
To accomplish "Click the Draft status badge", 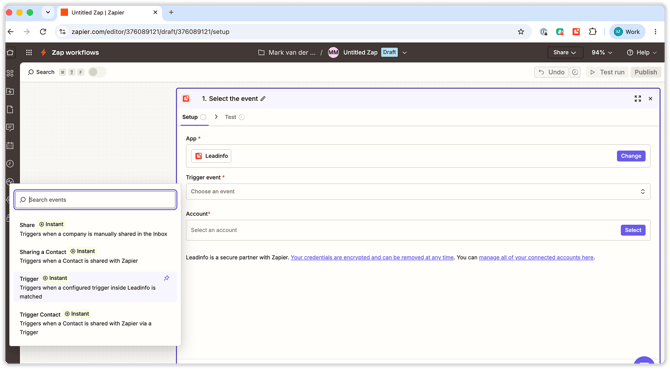I will click(389, 52).
